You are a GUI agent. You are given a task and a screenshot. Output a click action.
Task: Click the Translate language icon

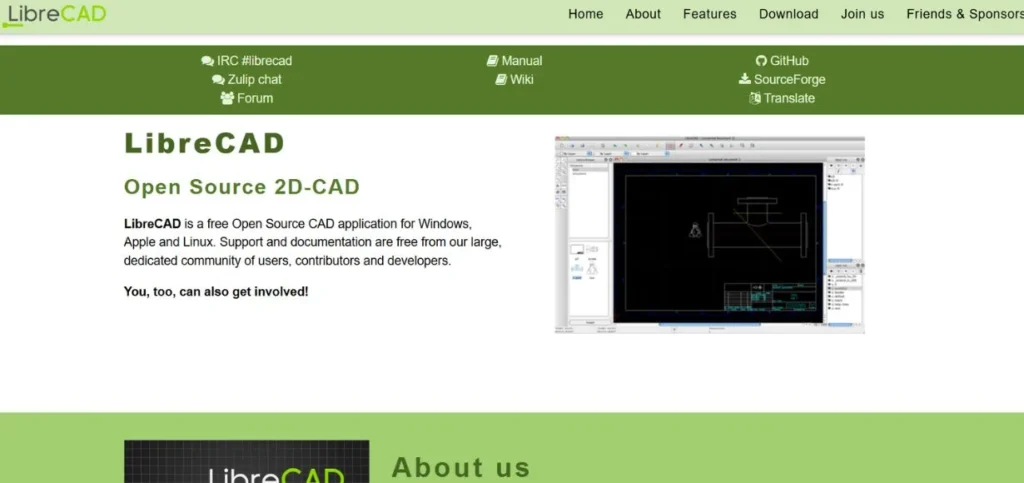[755, 99]
